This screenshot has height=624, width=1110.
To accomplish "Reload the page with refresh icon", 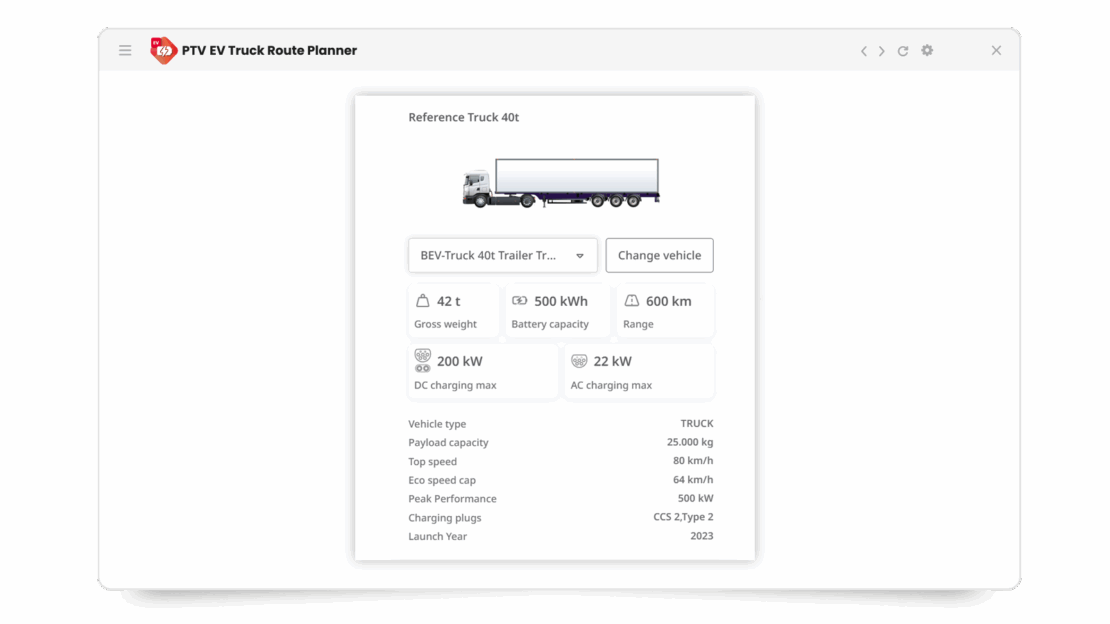I will (x=903, y=51).
